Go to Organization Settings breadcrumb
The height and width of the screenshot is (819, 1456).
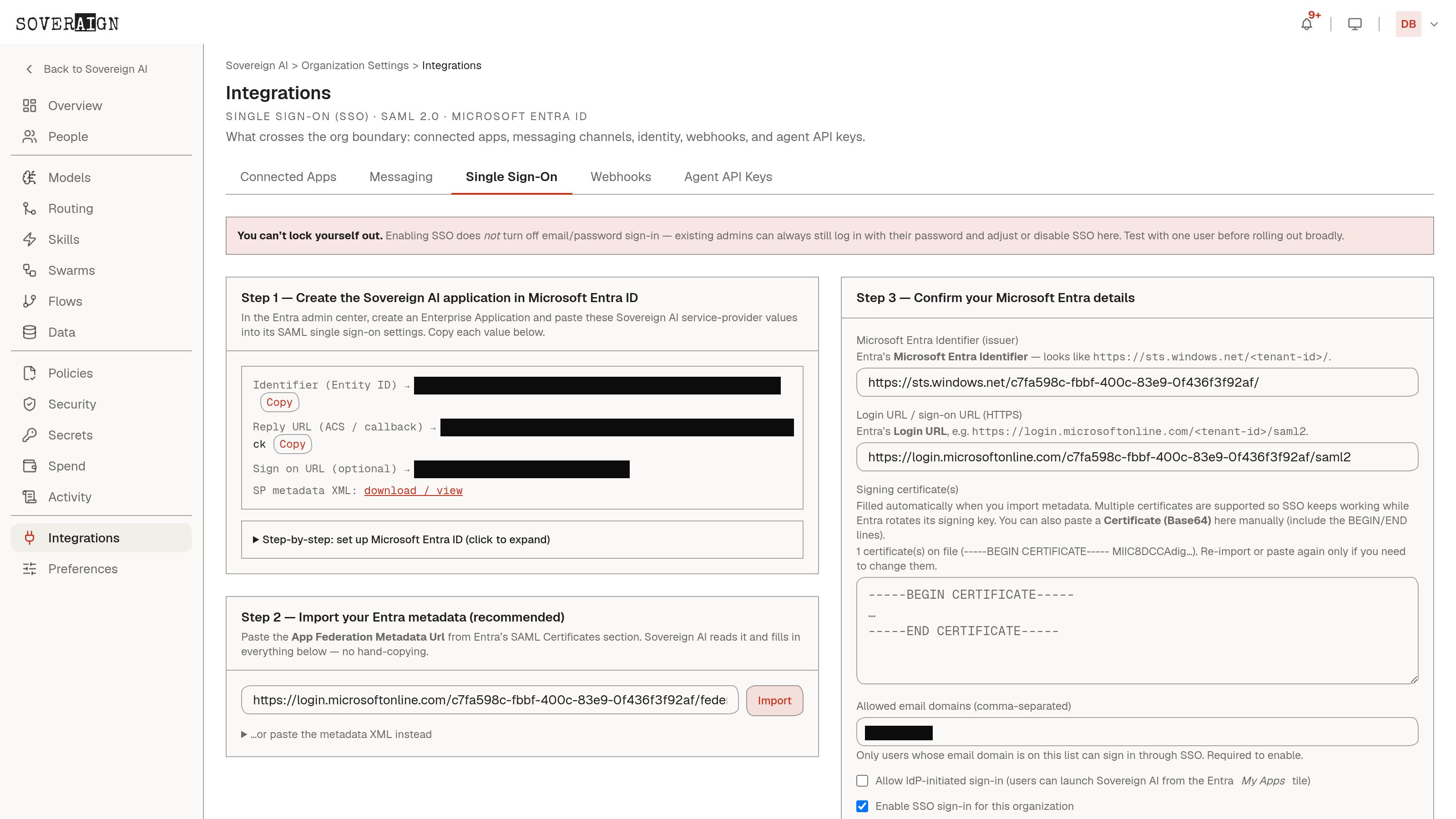pyautogui.click(x=354, y=66)
